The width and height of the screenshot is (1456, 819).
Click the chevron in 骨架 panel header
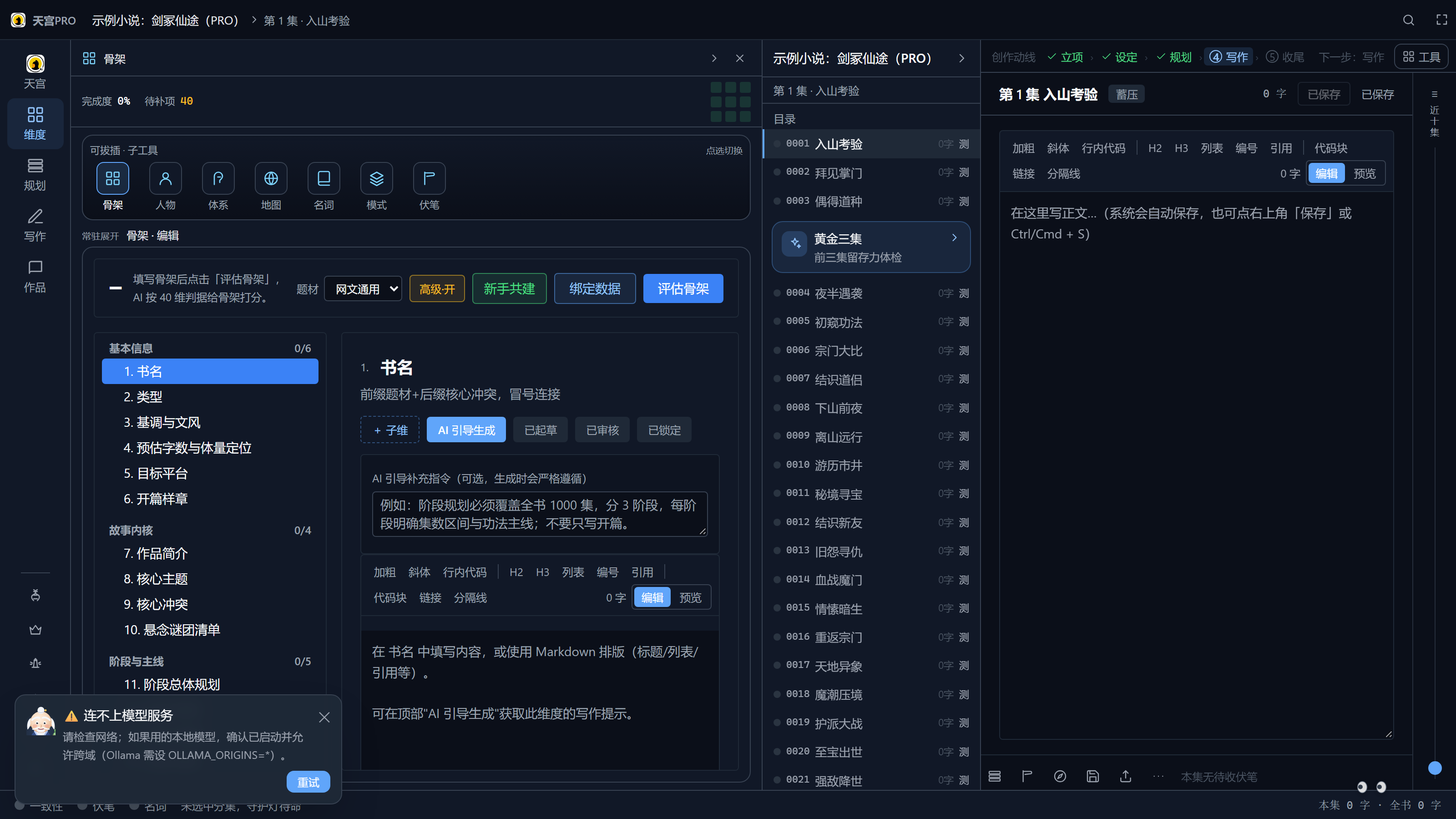pyautogui.click(x=714, y=58)
